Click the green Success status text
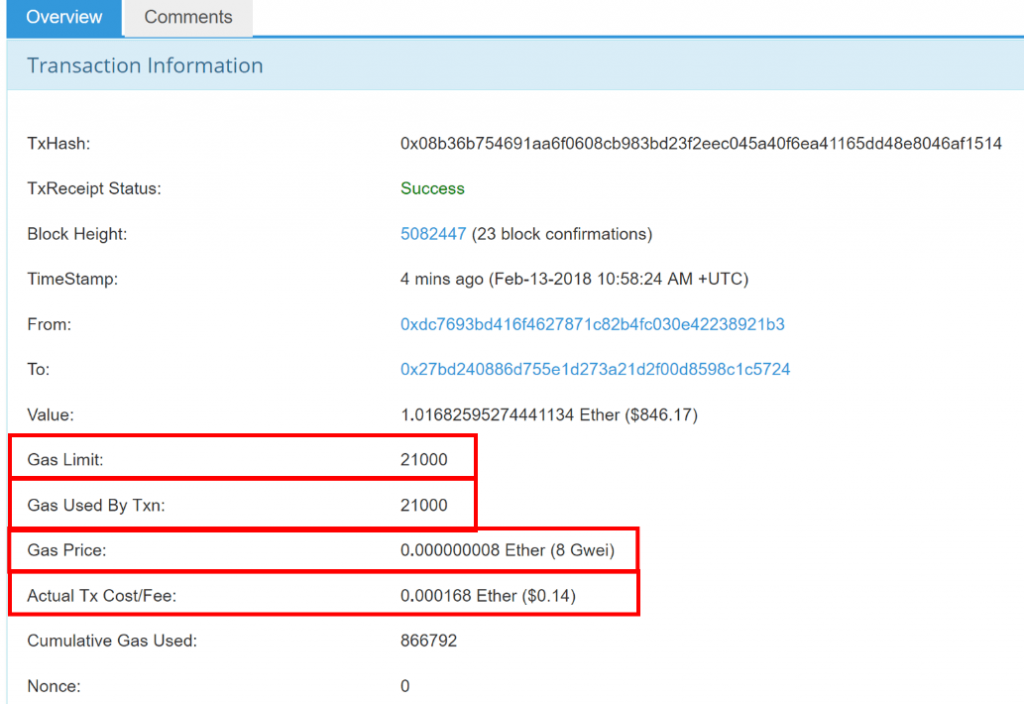 (432, 188)
